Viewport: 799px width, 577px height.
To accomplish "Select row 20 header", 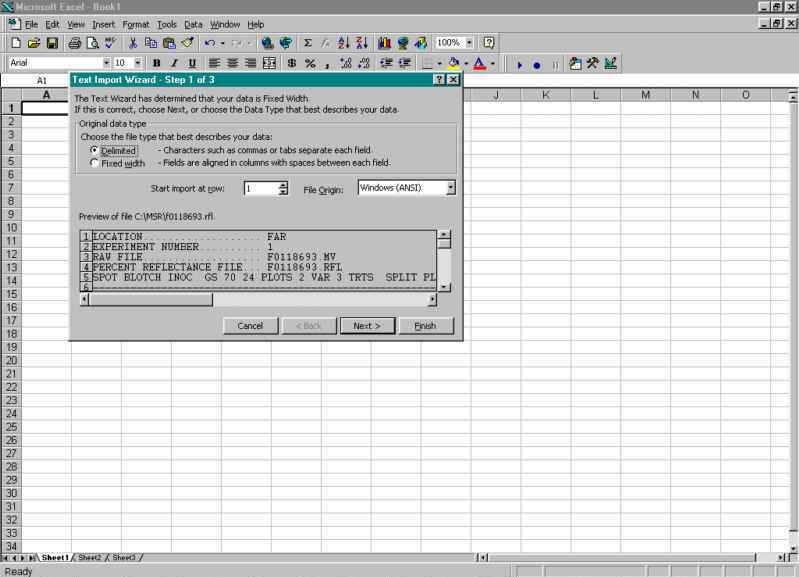I will pyautogui.click(x=11, y=360).
